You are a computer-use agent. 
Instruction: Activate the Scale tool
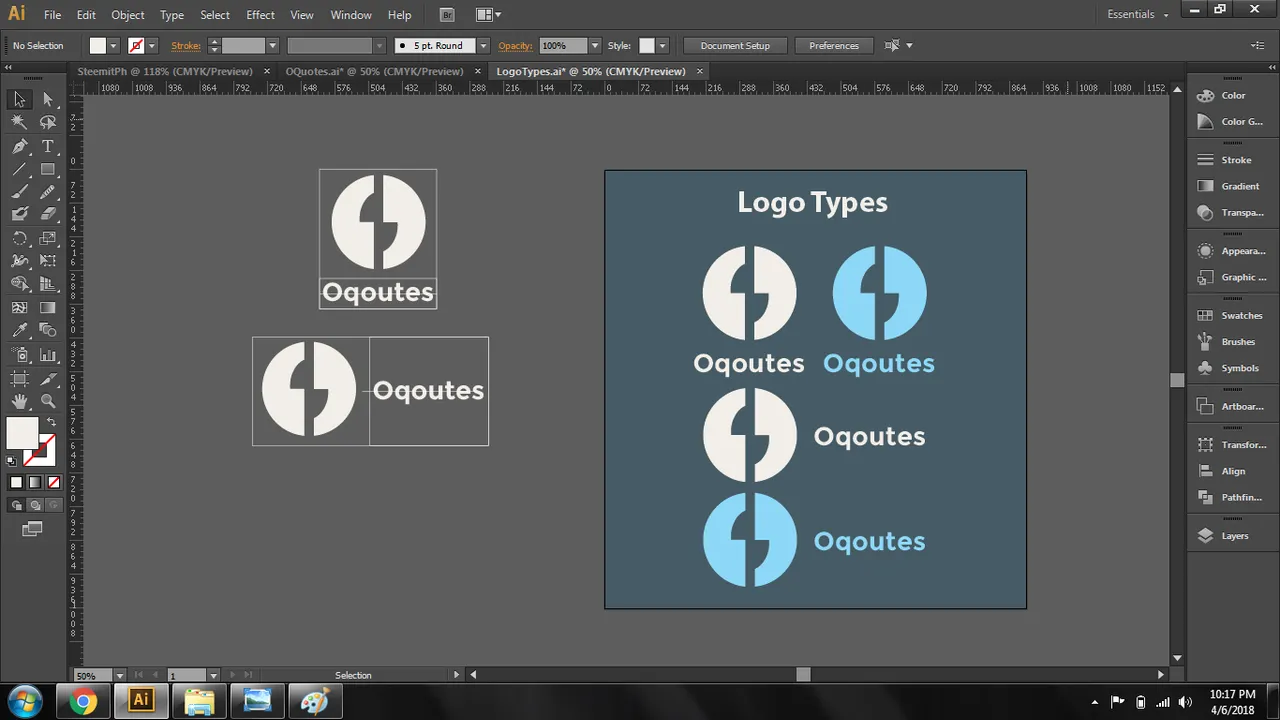pos(47,238)
